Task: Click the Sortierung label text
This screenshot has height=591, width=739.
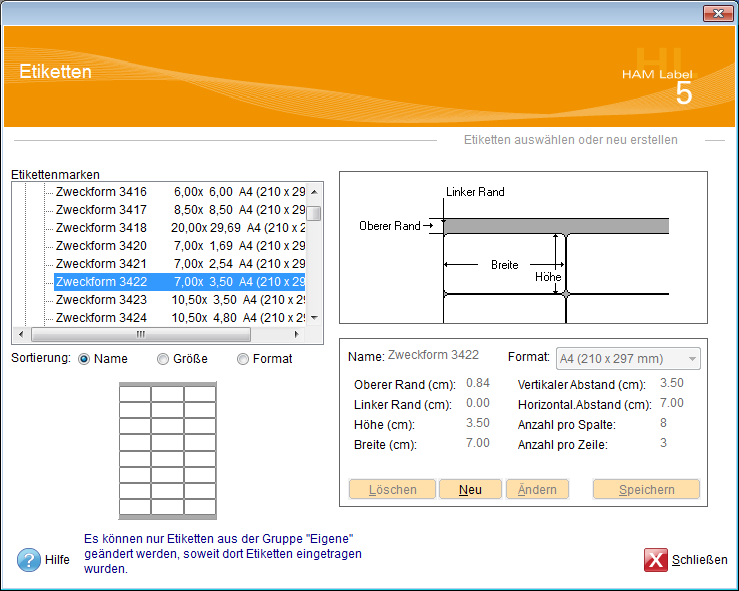Action: 41,358
